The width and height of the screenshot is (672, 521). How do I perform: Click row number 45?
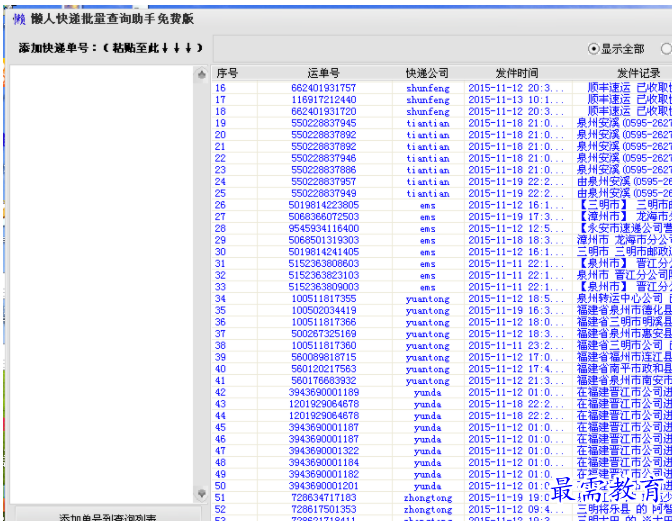tap(220, 428)
